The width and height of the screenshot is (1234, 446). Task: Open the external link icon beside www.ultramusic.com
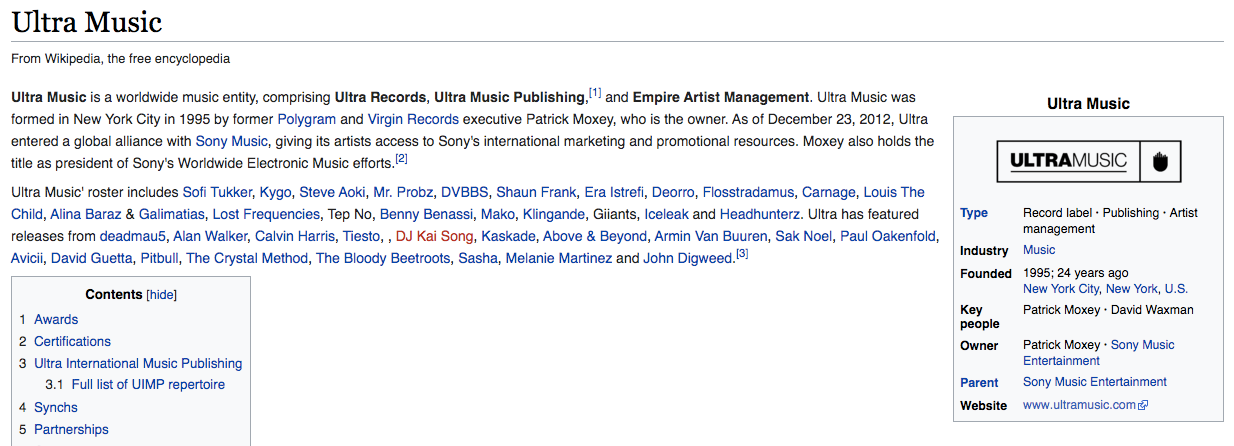(1143, 406)
